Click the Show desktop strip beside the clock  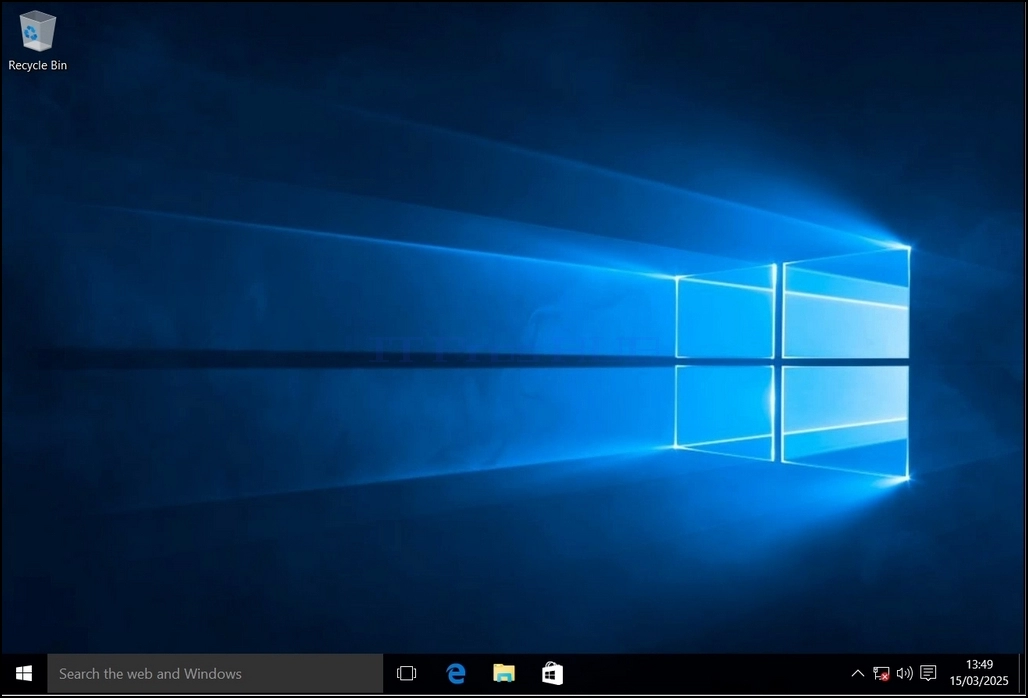point(1023,673)
